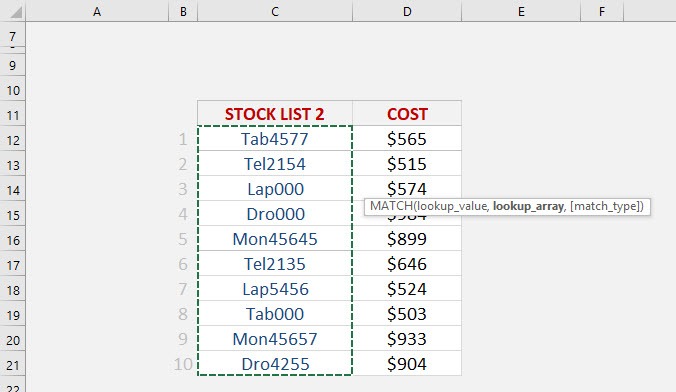
Task: Click index number 8 beside Tab000
Action: click(183, 314)
